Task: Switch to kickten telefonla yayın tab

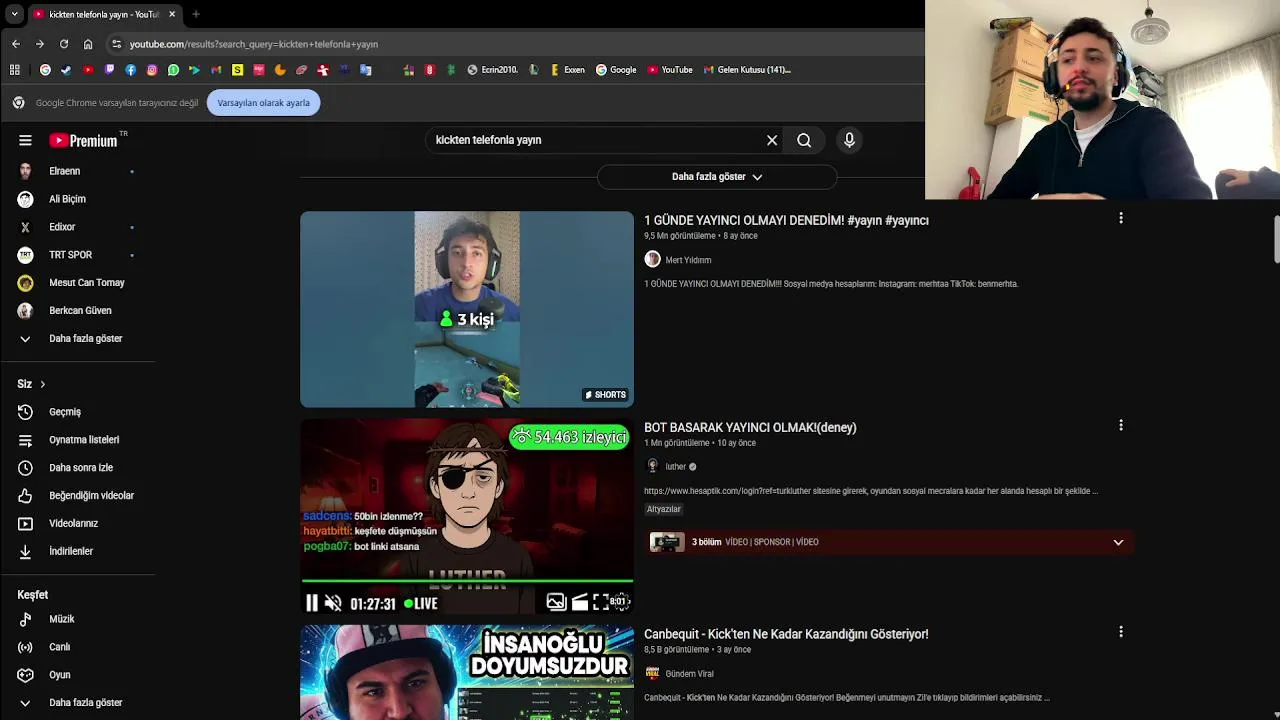Action: click(104, 14)
